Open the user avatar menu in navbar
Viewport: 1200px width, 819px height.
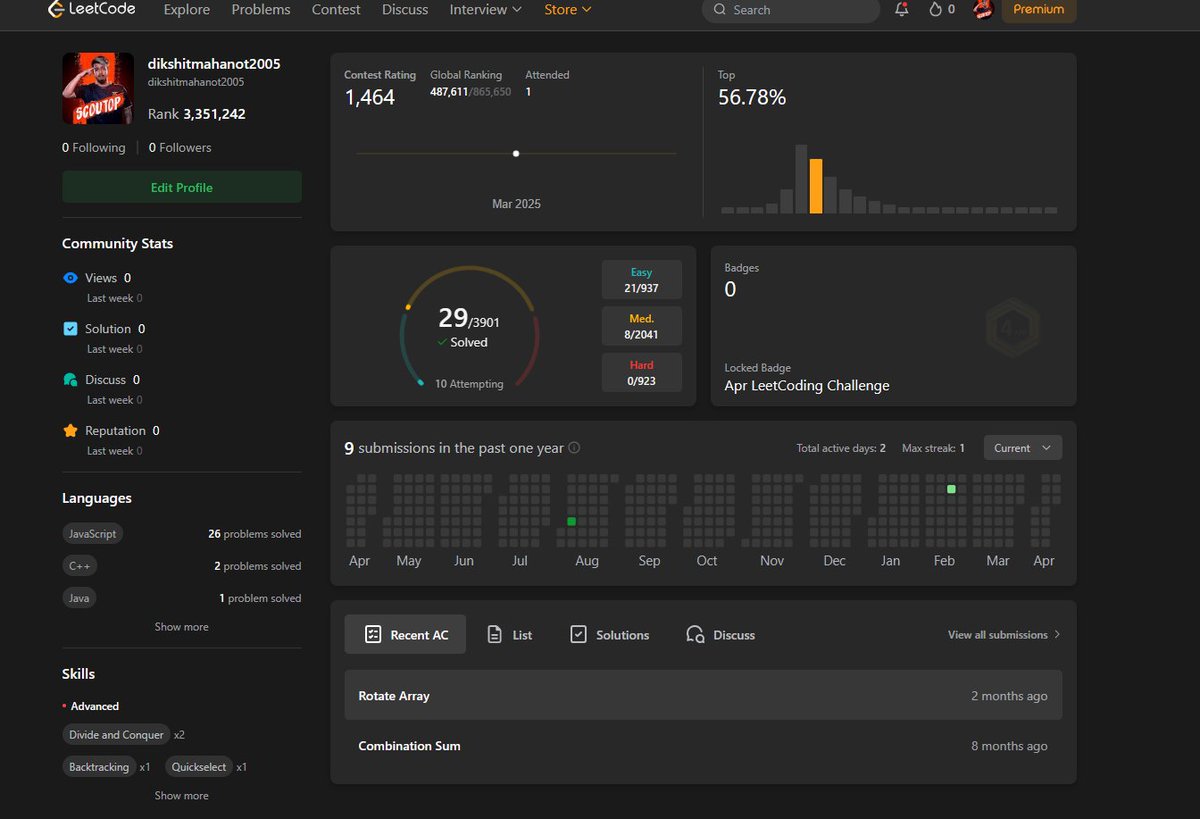point(983,10)
